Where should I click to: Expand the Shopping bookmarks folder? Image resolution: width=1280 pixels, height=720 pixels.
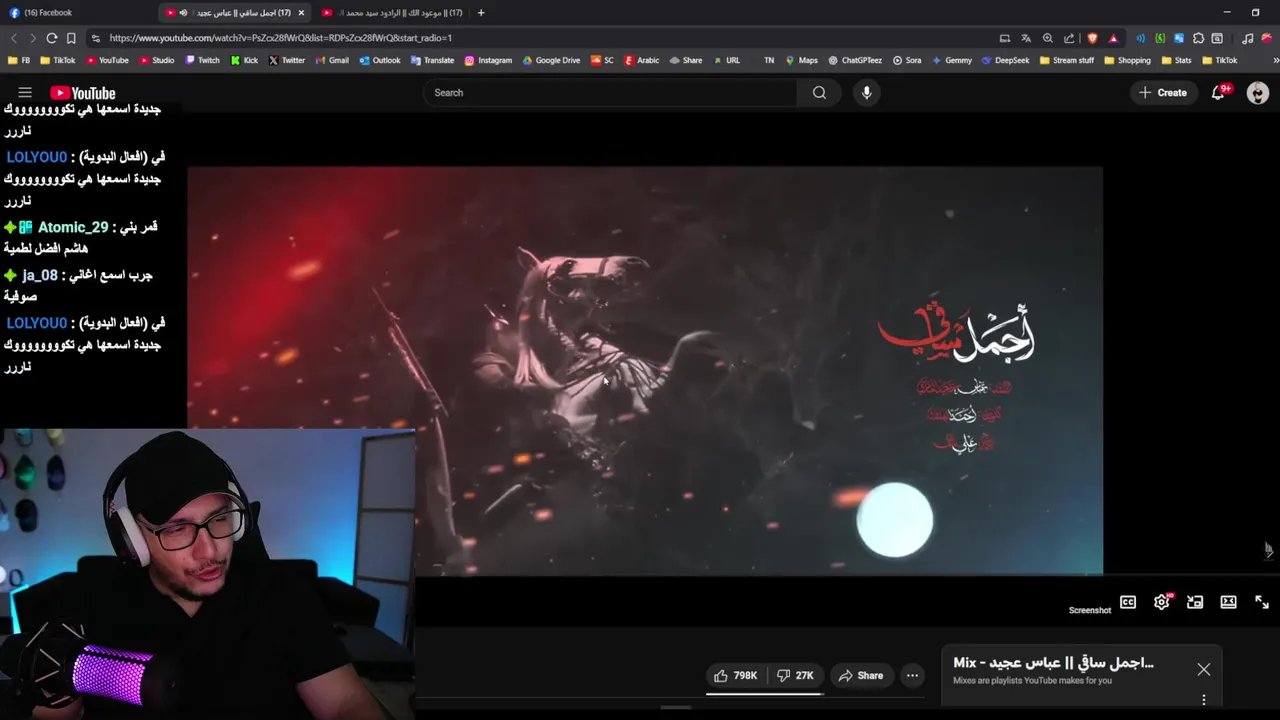point(1128,60)
